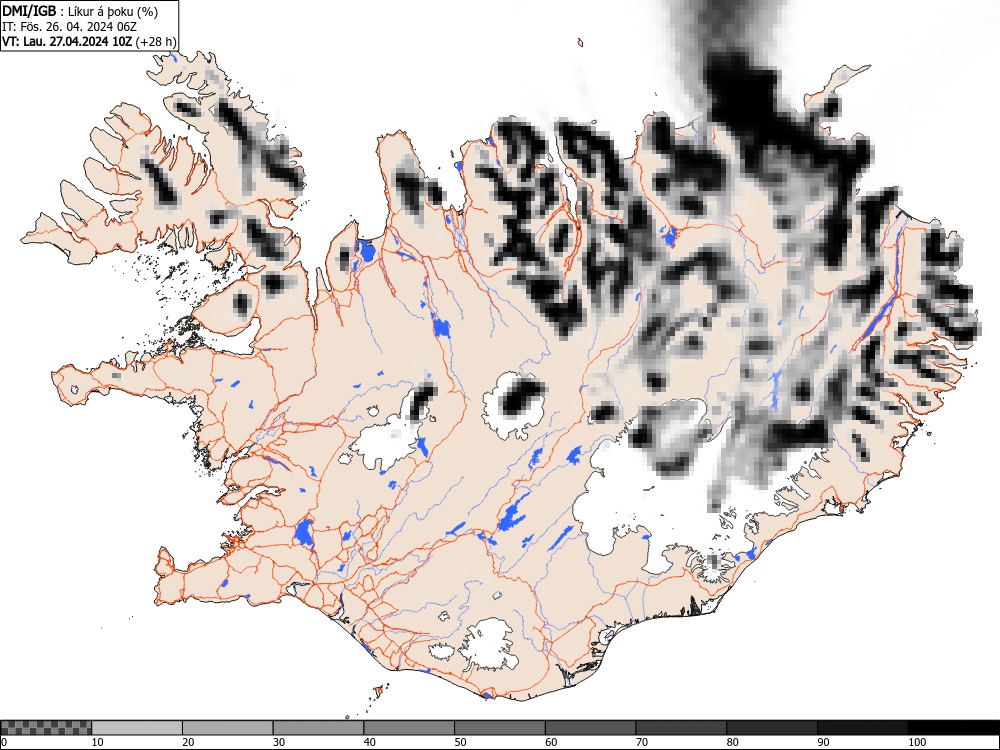Screen dimensions: 1000x750
Task: Click the checkered 0–10 legend swatch
Action: (46, 728)
